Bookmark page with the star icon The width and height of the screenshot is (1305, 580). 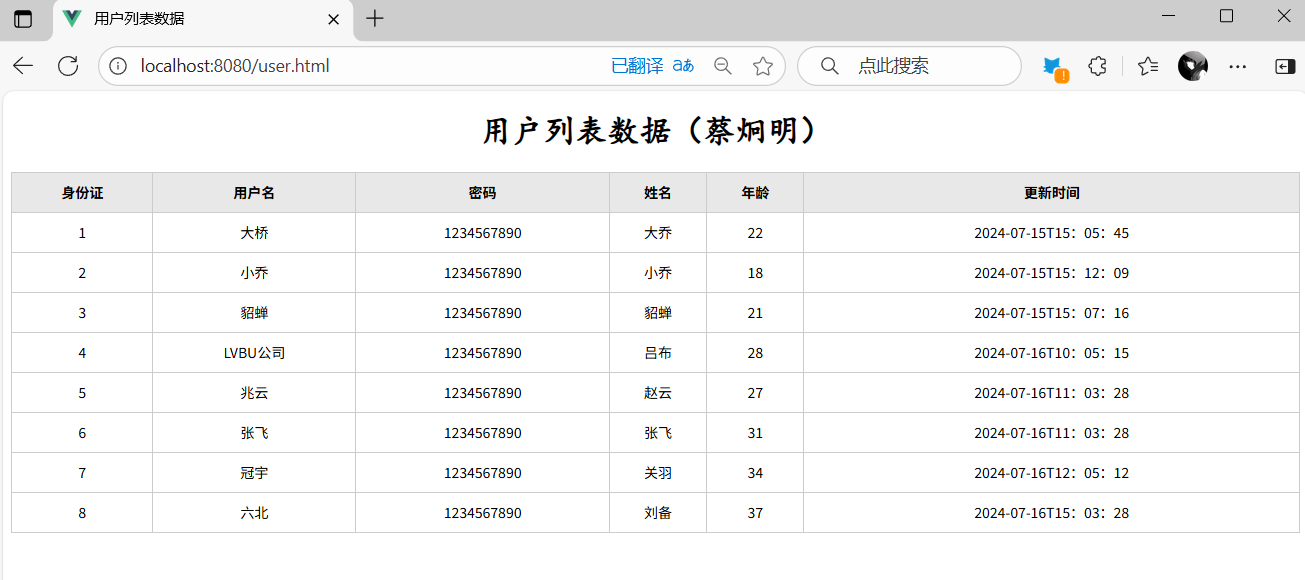click(763, 66)
